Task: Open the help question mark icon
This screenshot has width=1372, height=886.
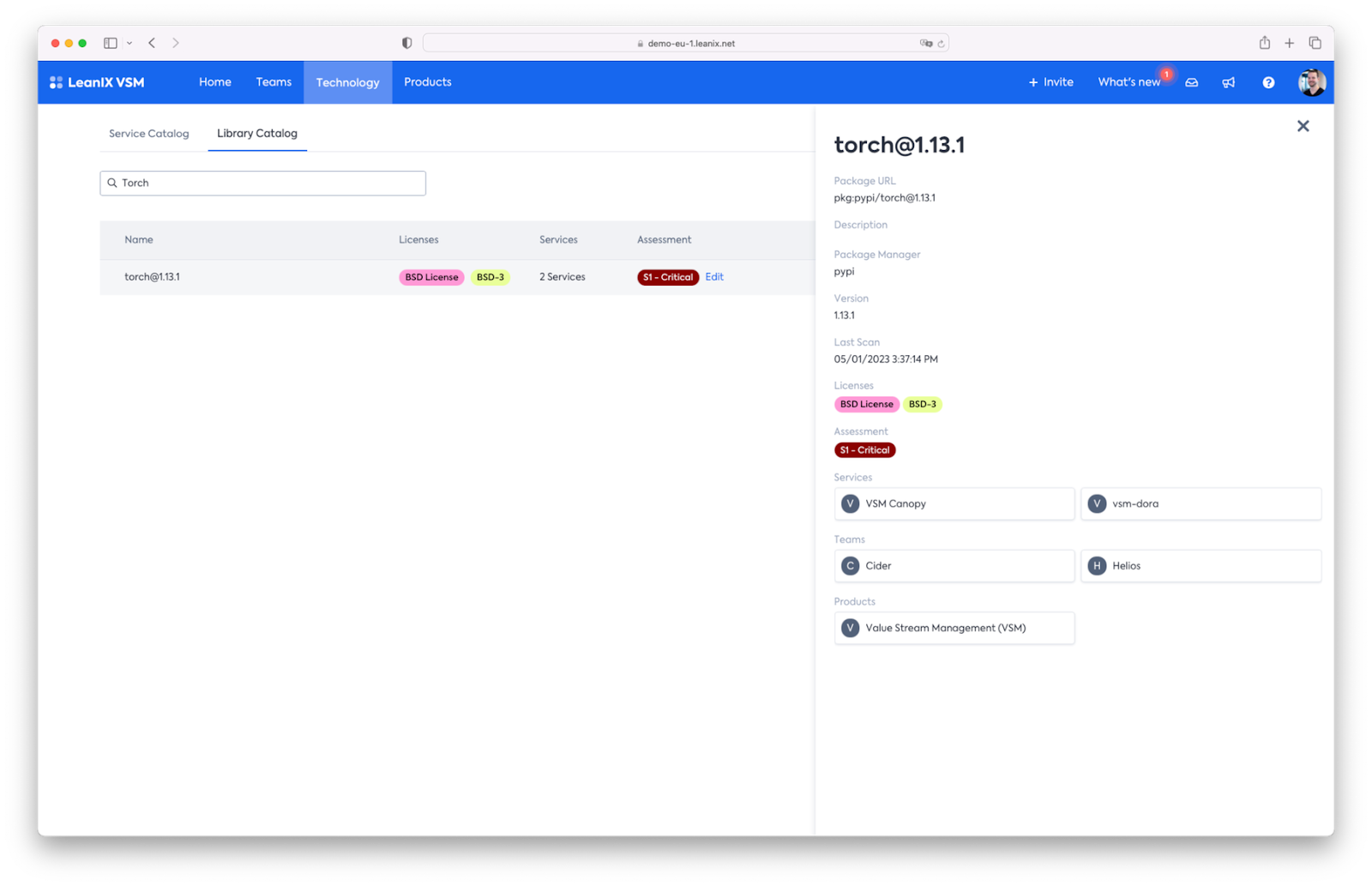Action: point(1268,82)
